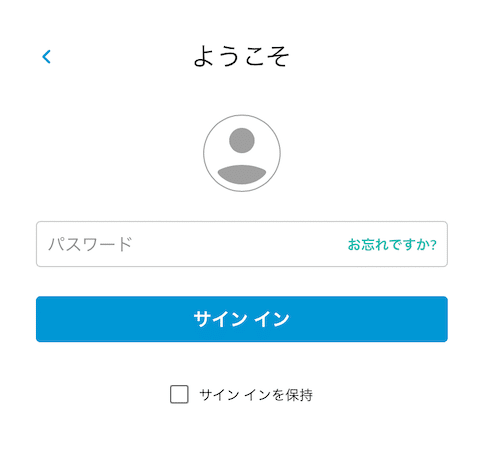This screenshot has height=458, width=500.
Task: Open the お忘れですか? link
Action: [x=392, y=244]
